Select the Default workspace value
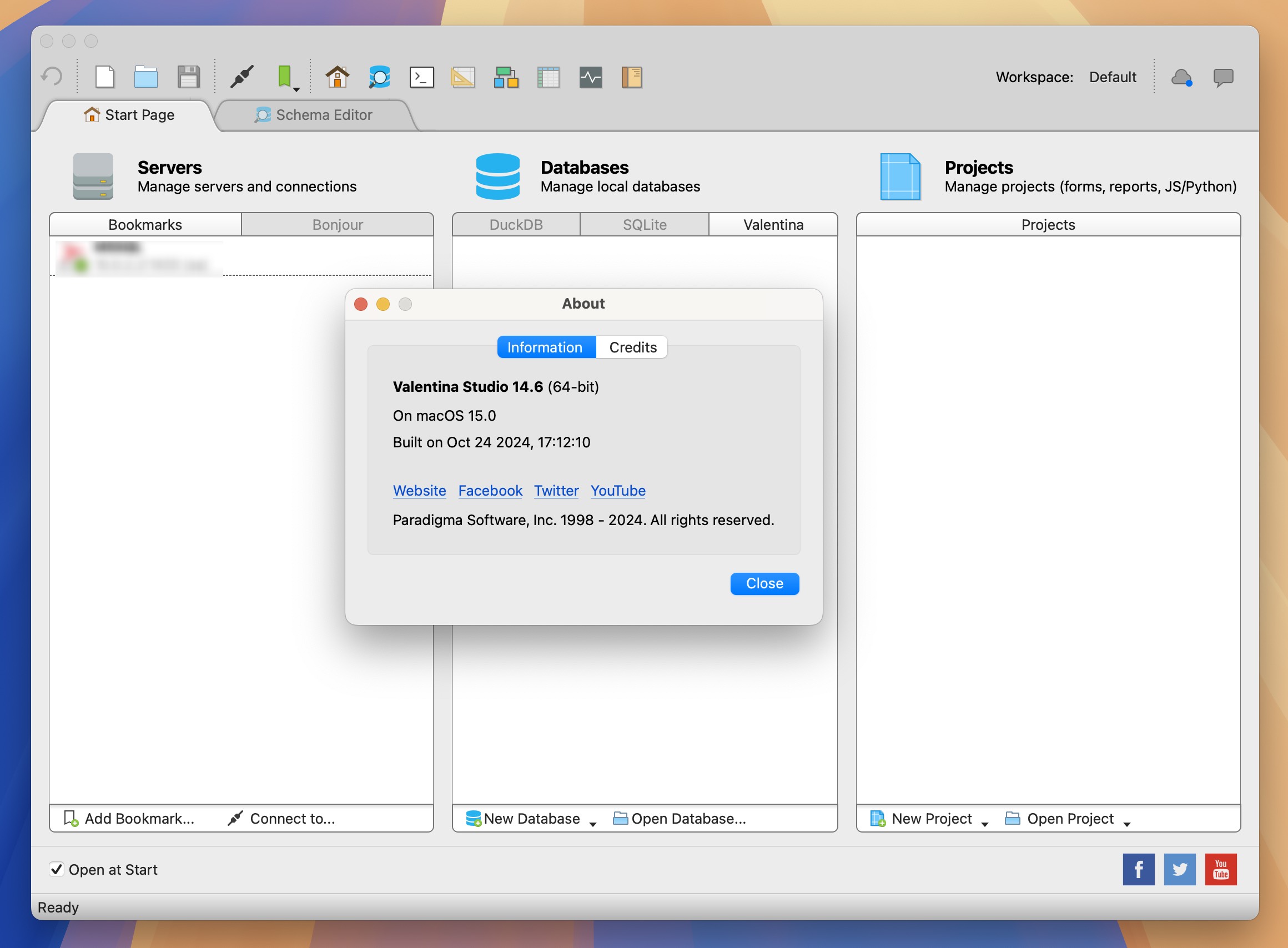1288x948 pixels. click(1113, 77)
